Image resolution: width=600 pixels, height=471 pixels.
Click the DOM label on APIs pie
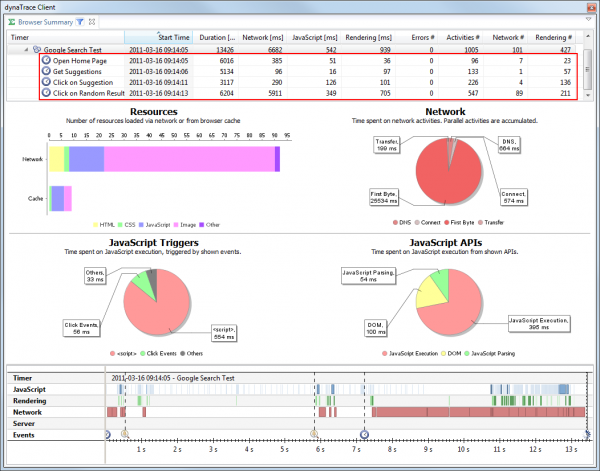375,328
